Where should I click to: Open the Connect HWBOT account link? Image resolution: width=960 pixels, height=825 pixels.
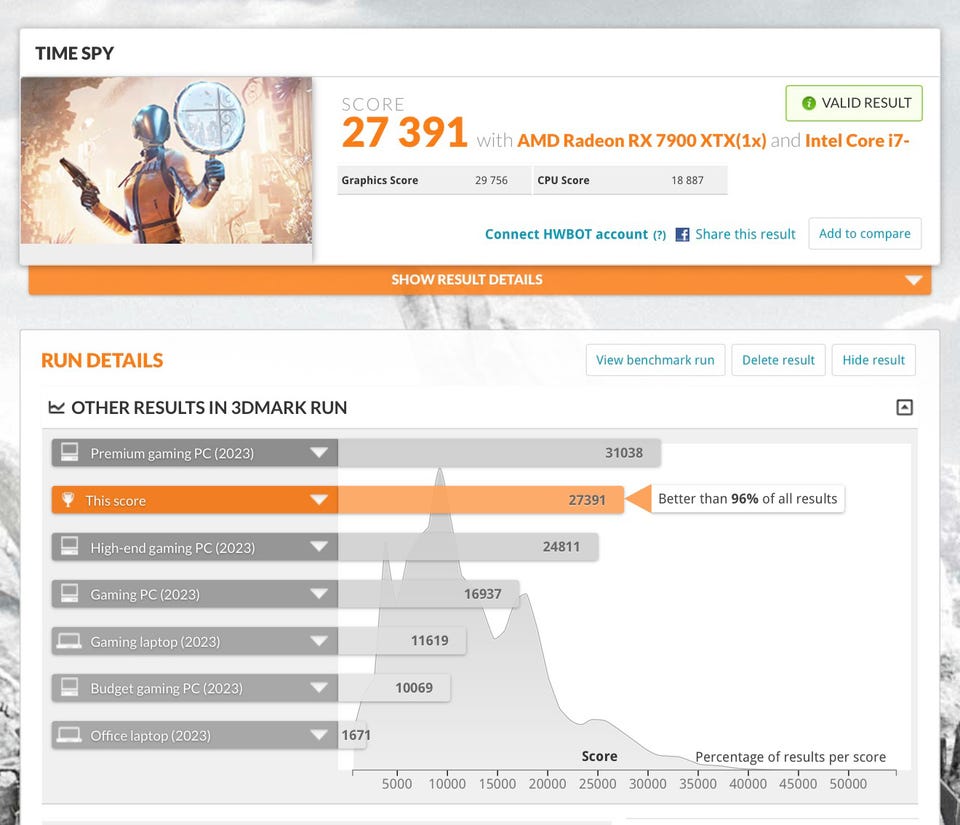(566, 234)
